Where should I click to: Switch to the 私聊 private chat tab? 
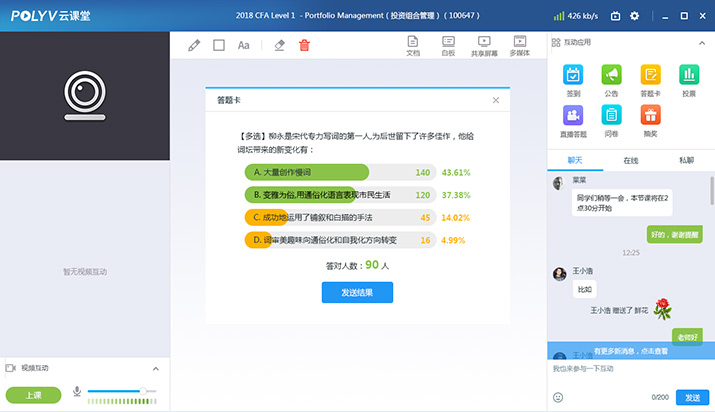[686, 160]
